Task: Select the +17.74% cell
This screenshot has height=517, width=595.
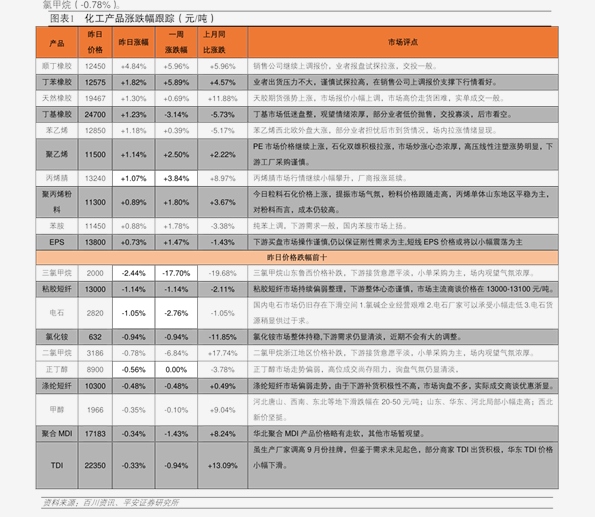Action: [x=223, y=353]
